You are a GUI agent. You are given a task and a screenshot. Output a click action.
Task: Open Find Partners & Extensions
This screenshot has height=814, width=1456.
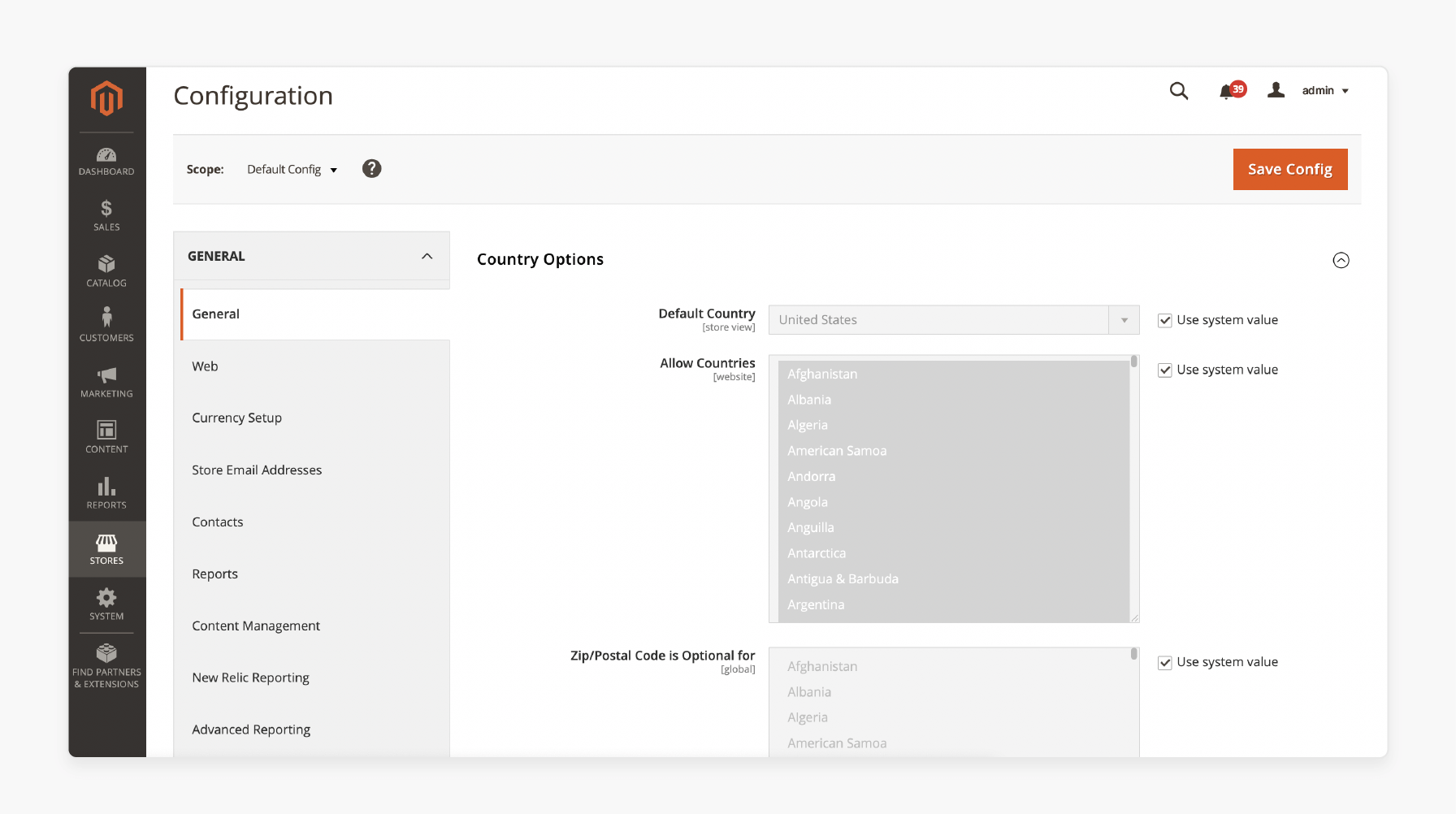[x=106, y=666]
